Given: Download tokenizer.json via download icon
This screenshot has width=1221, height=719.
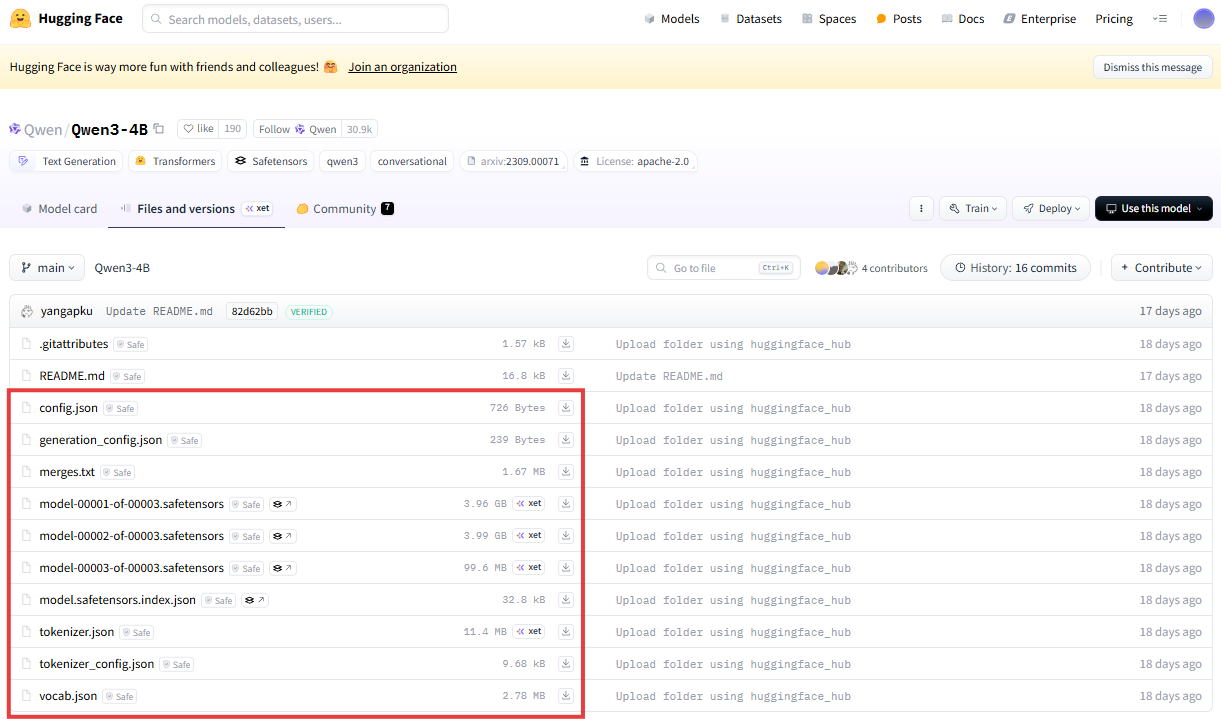Looking at the screenshot, I should pos(565,632).
